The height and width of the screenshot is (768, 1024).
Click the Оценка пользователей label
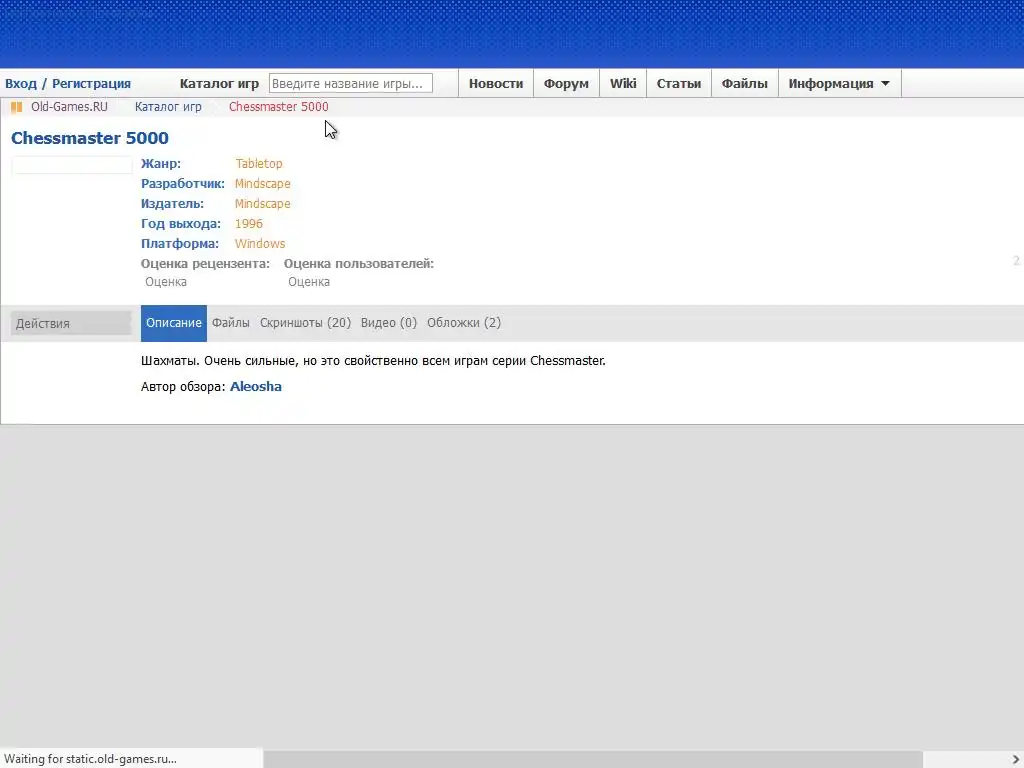tap(359, 264)
